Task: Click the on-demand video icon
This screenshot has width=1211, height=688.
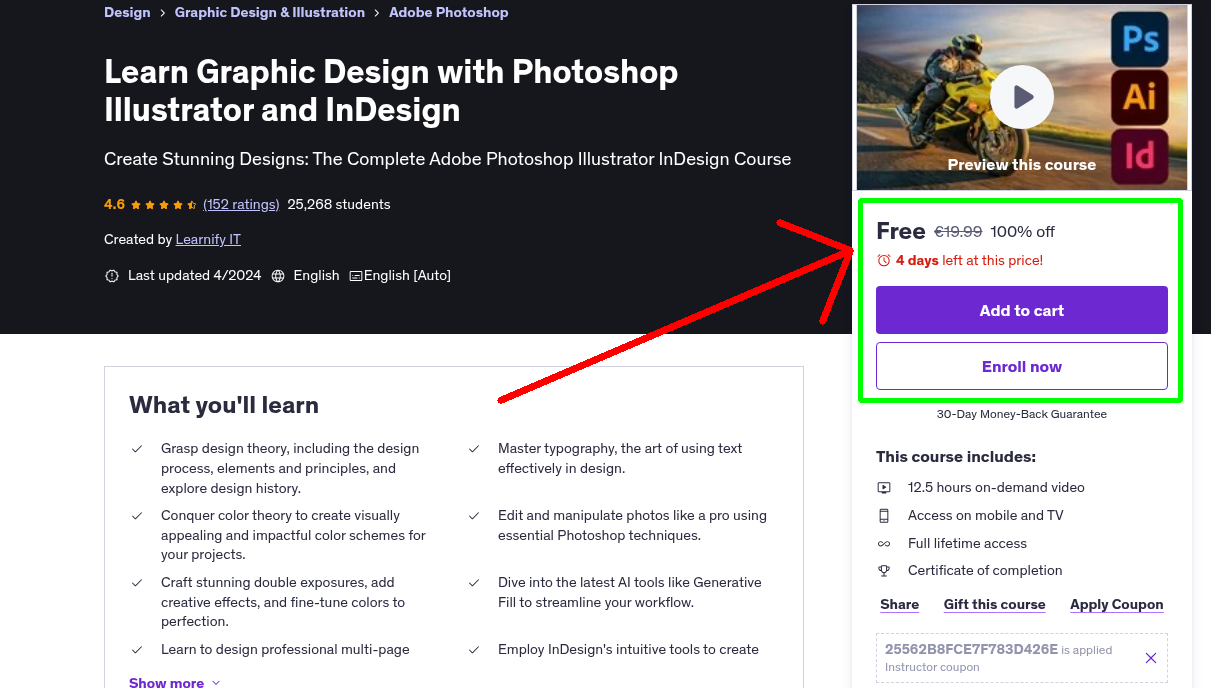Action: click(x=884, y=488)
